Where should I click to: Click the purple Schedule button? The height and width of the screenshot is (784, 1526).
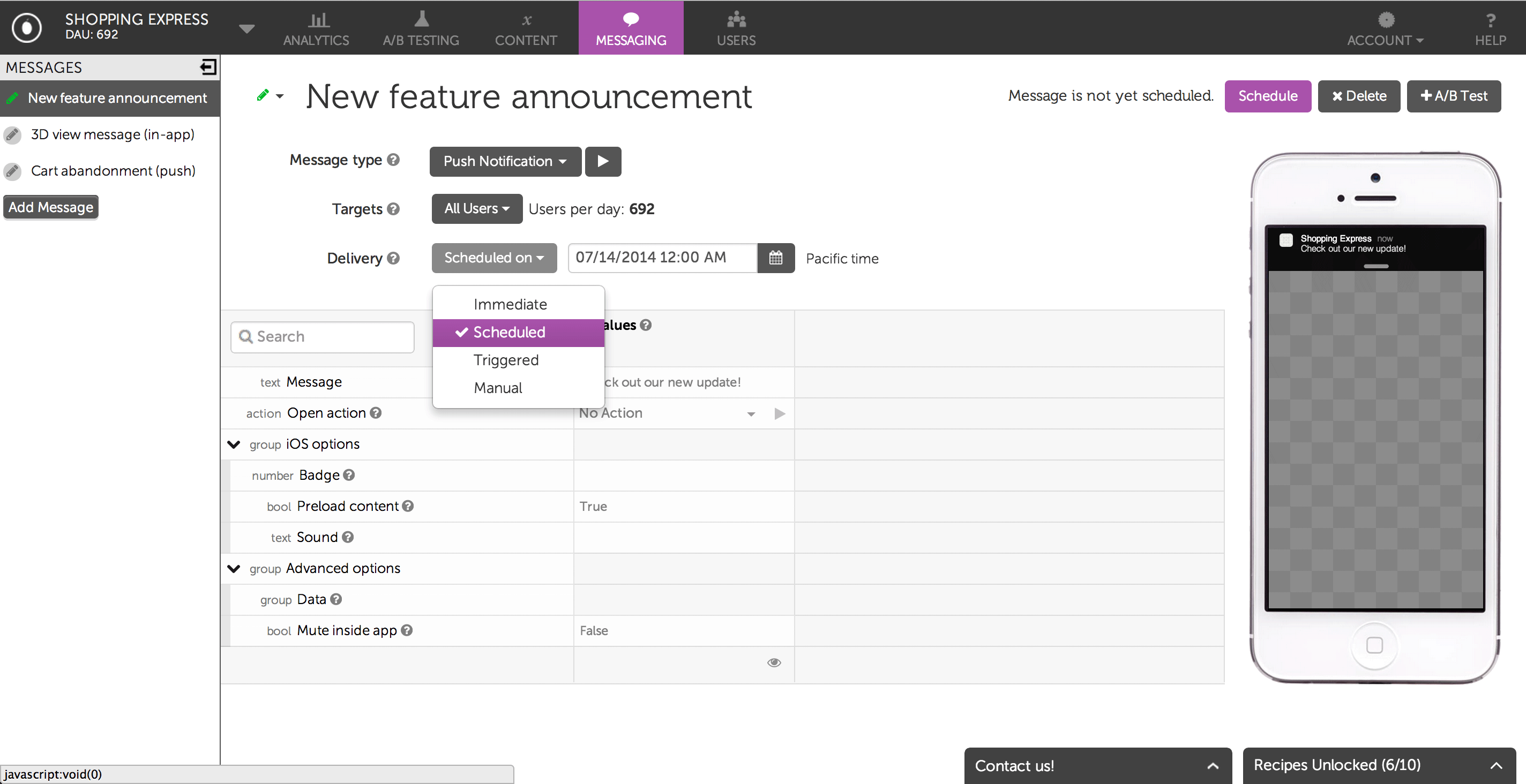click(x=1267, y=96)
